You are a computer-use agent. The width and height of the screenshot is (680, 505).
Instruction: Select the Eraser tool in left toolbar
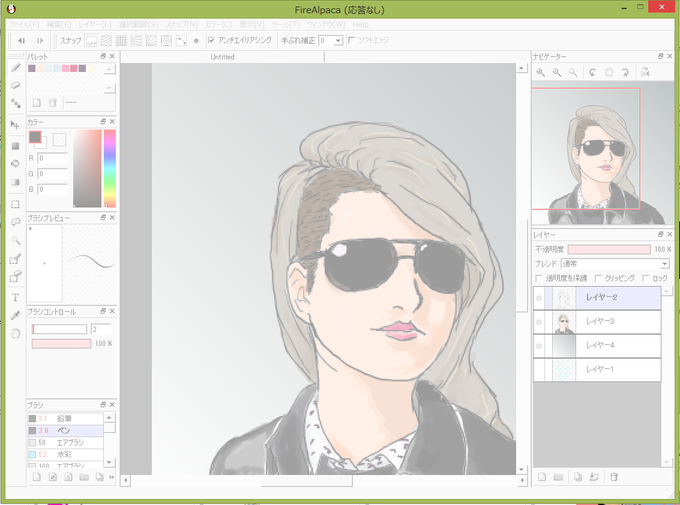coord(16,85)
